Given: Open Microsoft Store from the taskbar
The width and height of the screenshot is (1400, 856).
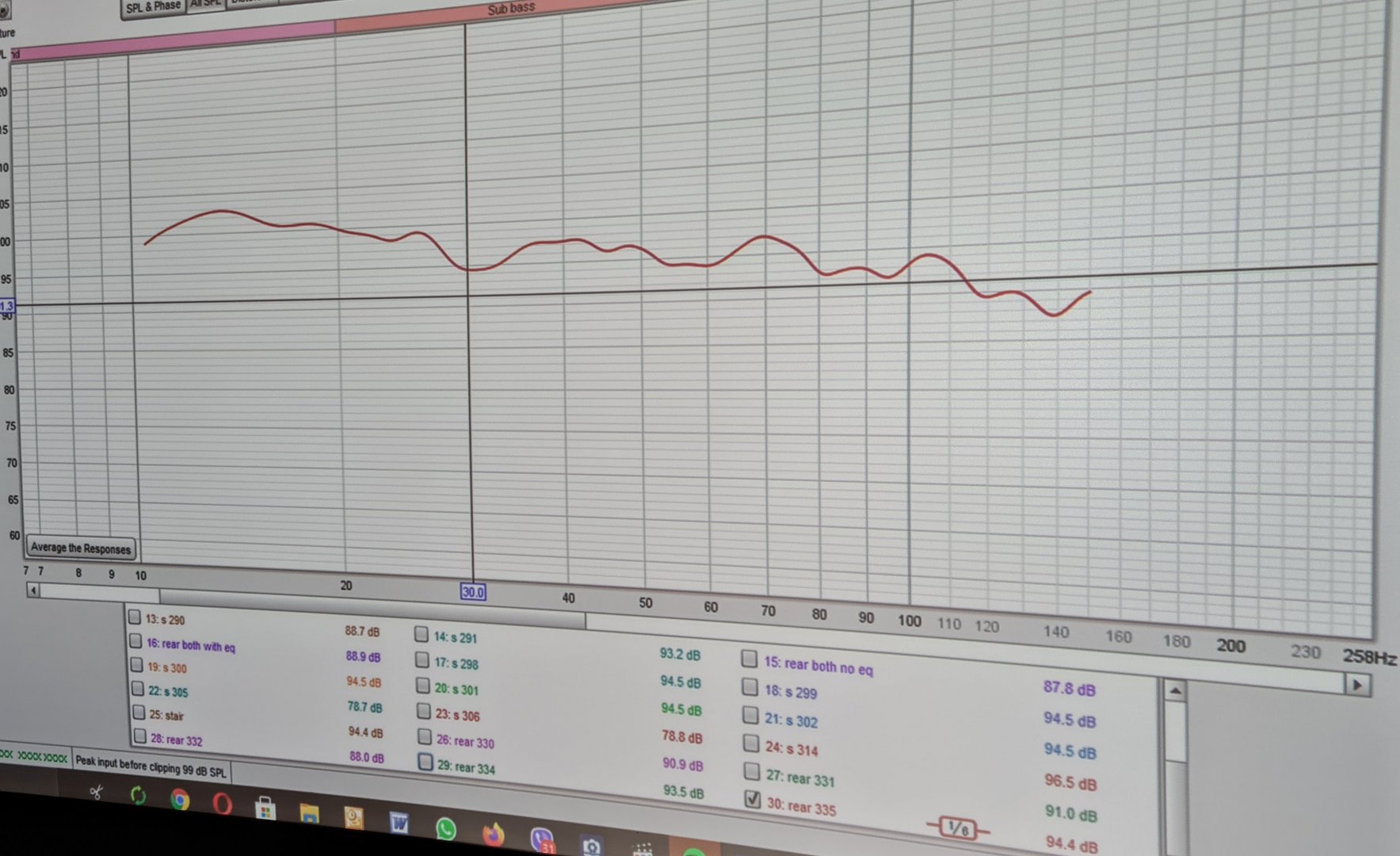Looking at the screenshot, I should [265, 808].
